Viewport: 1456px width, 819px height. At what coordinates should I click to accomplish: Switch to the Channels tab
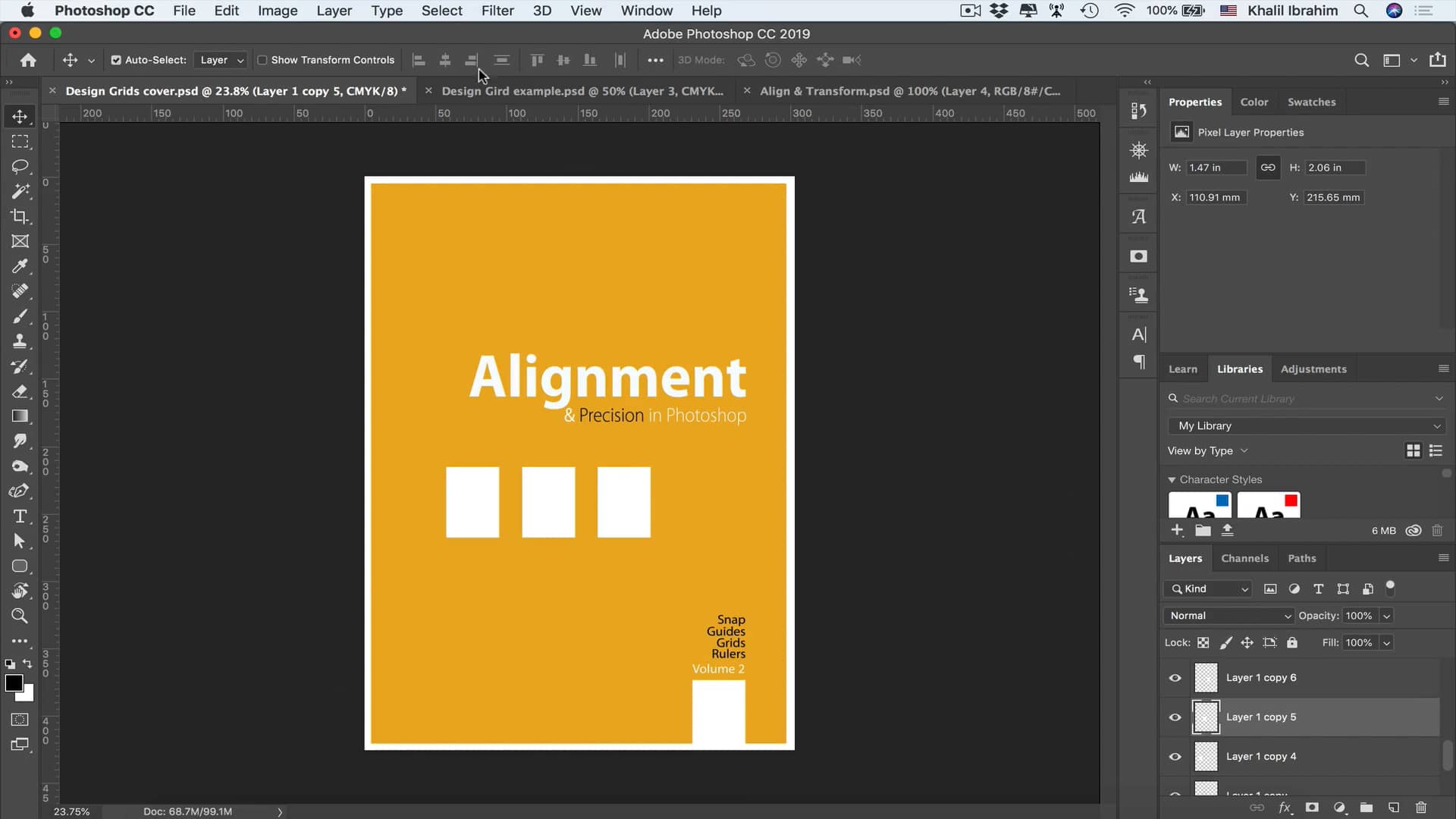(x=1244, y=557)
